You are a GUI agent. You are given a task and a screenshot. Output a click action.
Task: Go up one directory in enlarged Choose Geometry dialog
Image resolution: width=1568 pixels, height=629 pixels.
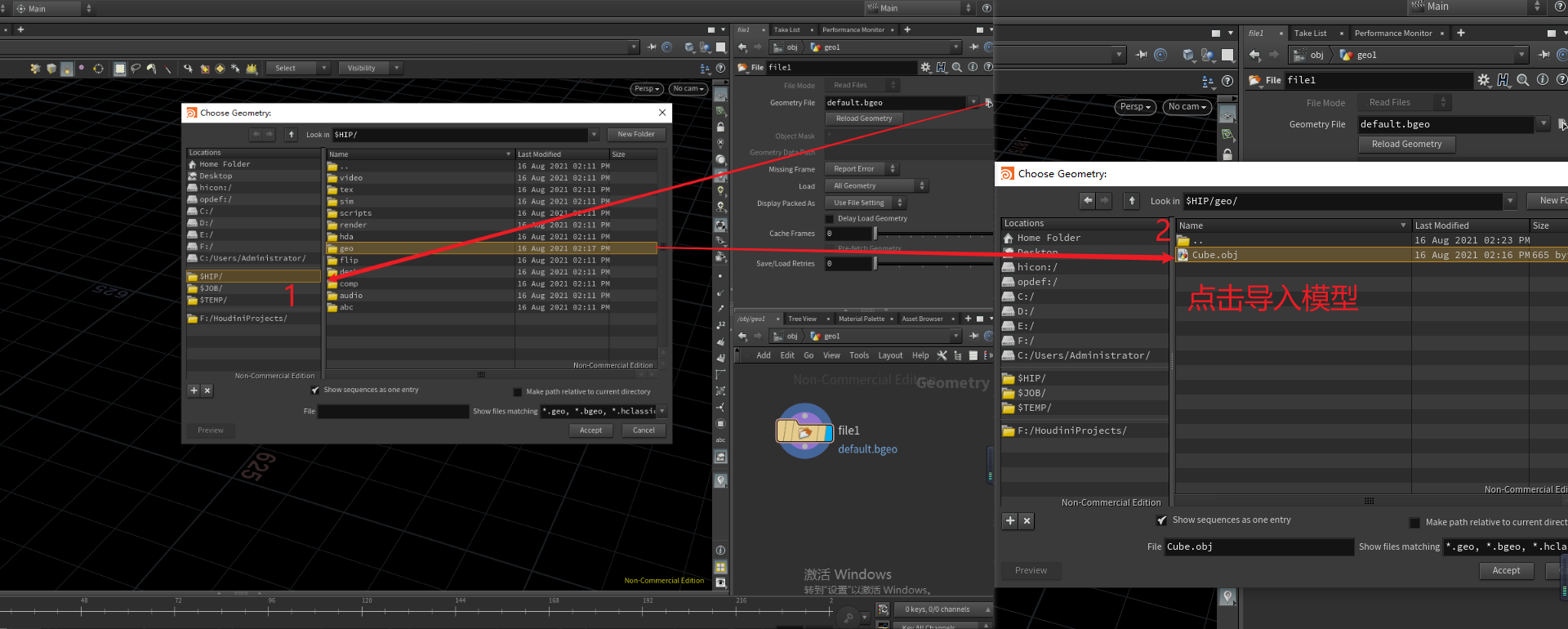coord(1132,201)
